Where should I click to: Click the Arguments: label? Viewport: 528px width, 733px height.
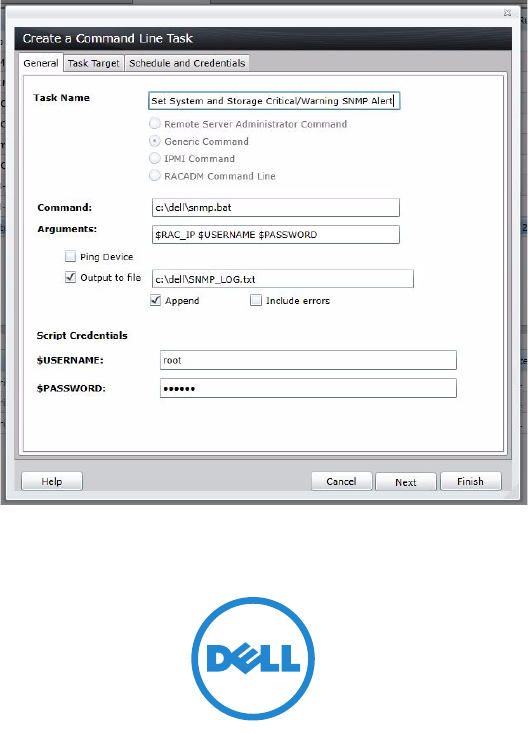[67, 229]
